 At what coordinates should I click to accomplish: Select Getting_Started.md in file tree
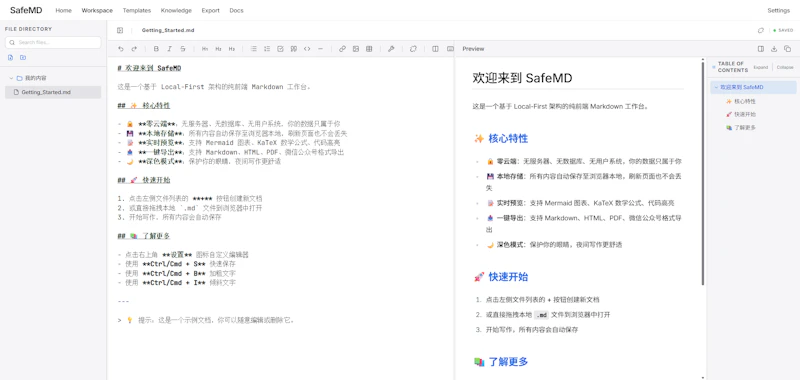53,92
